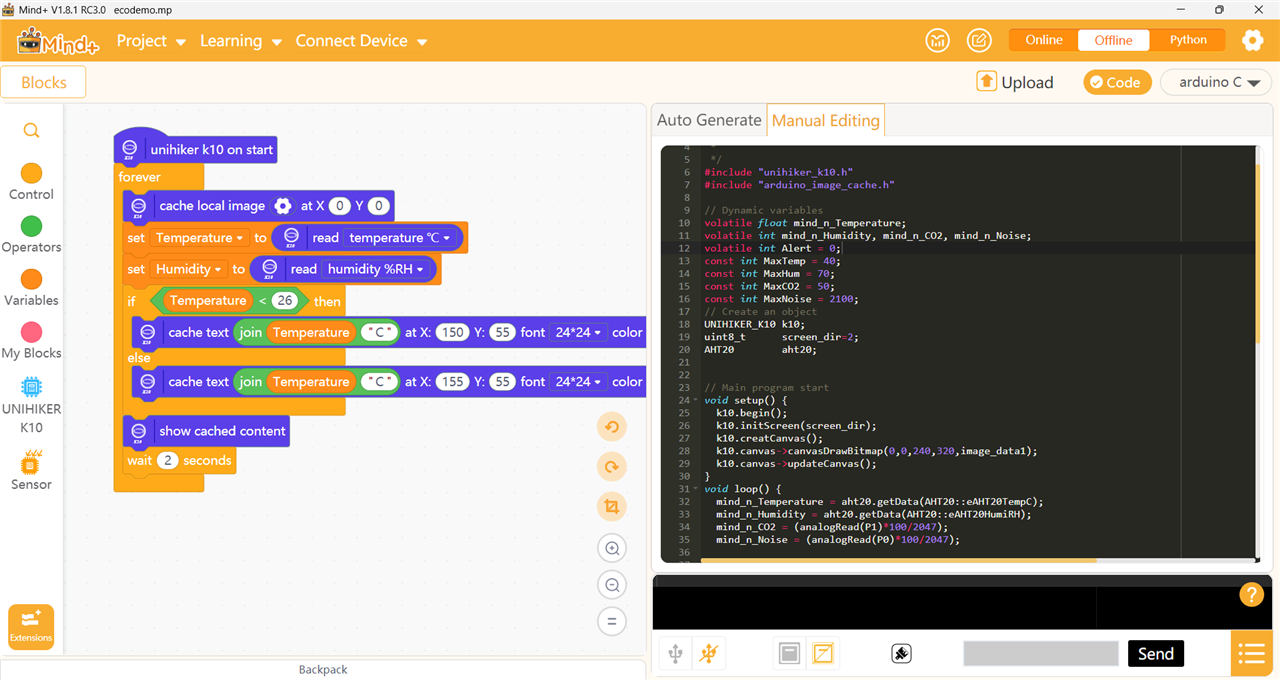This screenshot has width=1280, height=680.
Task: Click the search magnifier in block palette
Action: tap(31, 131)
